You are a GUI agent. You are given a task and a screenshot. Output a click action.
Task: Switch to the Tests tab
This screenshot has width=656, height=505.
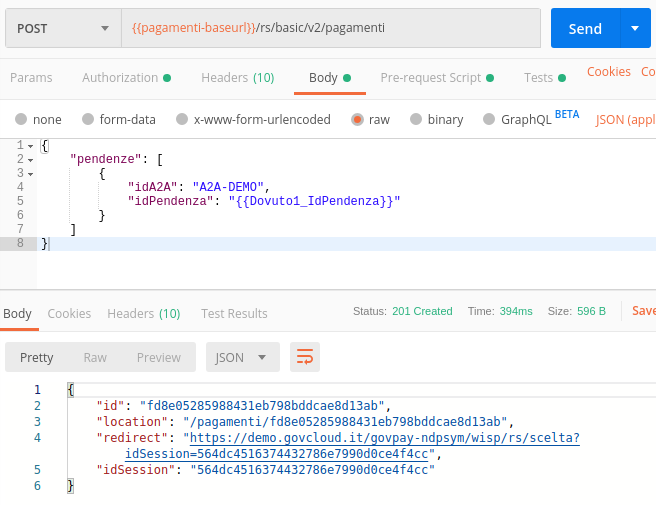click(545, 77)
